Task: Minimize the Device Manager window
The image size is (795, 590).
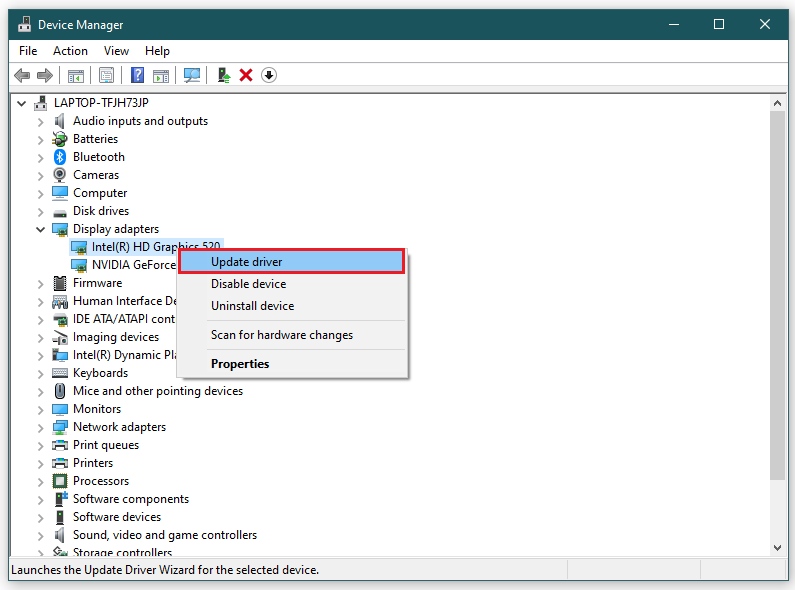Action: pos(674,24)
